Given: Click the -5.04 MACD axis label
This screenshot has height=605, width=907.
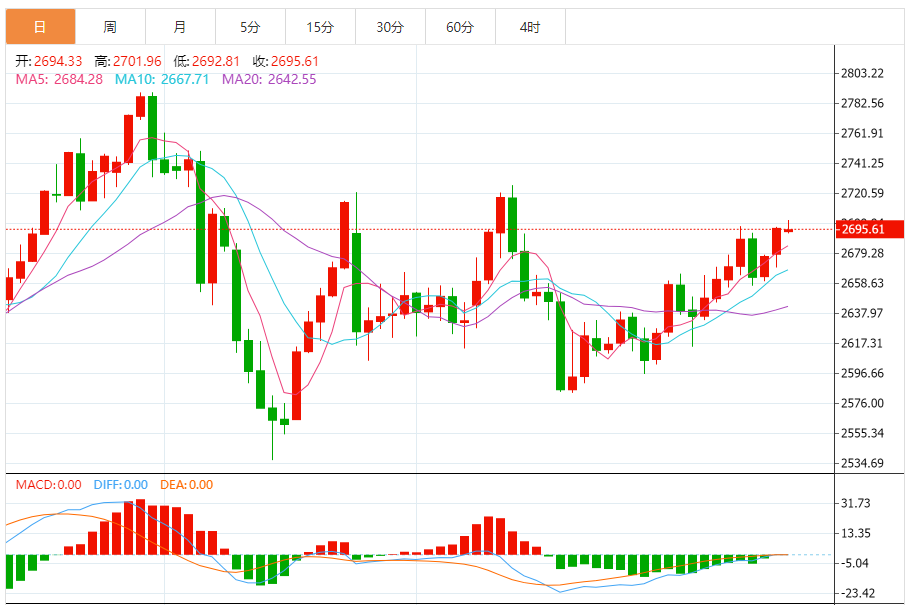Looking at the screenshot, I should pos(854,563).
